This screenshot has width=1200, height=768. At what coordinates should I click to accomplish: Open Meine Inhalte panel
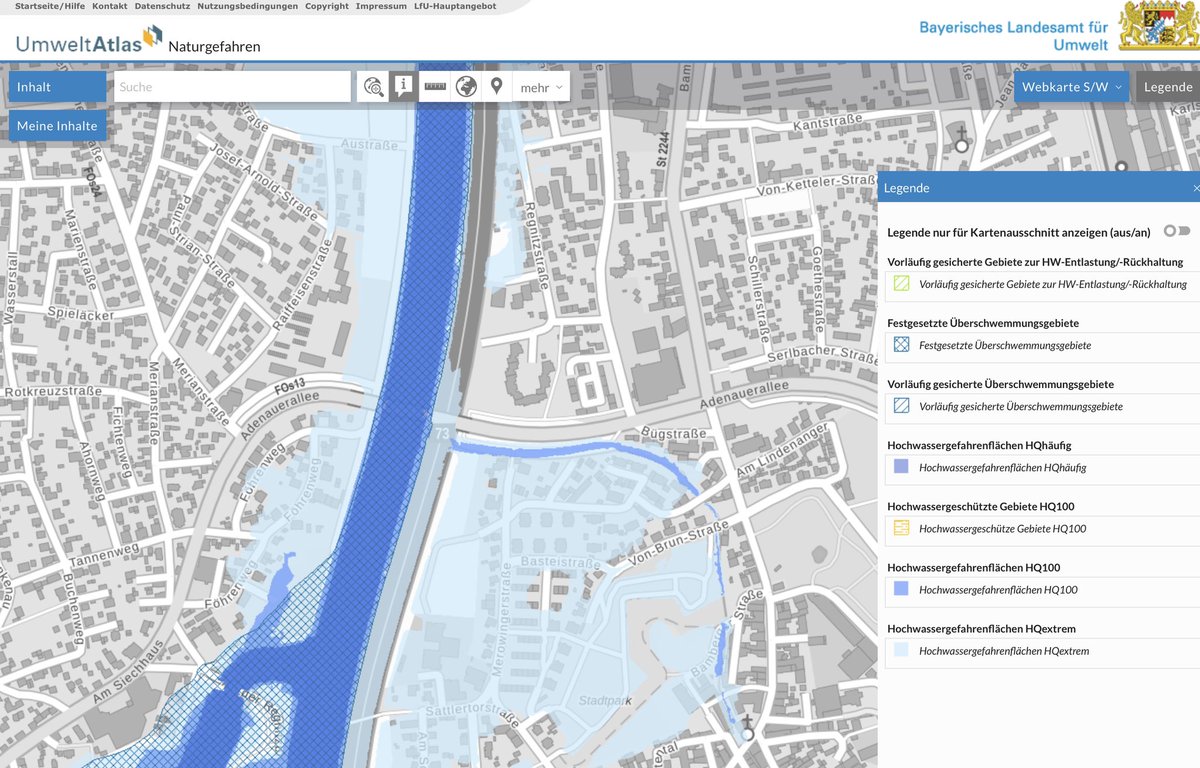(57, 126)
